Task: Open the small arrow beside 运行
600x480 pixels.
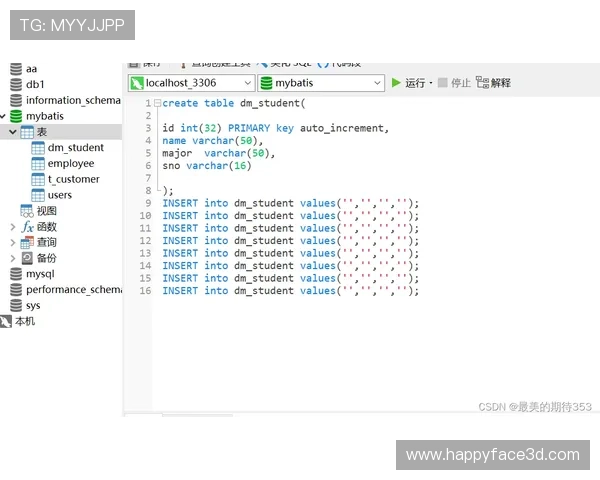Action: pos(431,83)
